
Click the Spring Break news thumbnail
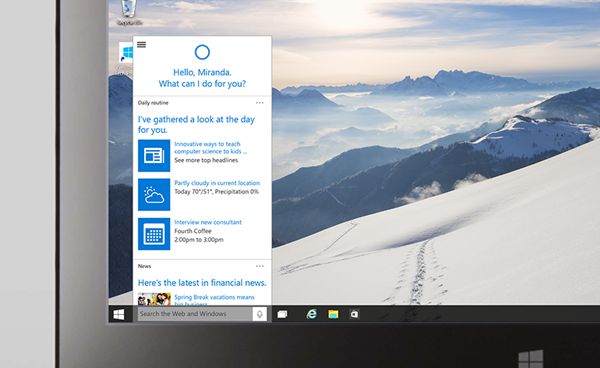pos(154,299)
